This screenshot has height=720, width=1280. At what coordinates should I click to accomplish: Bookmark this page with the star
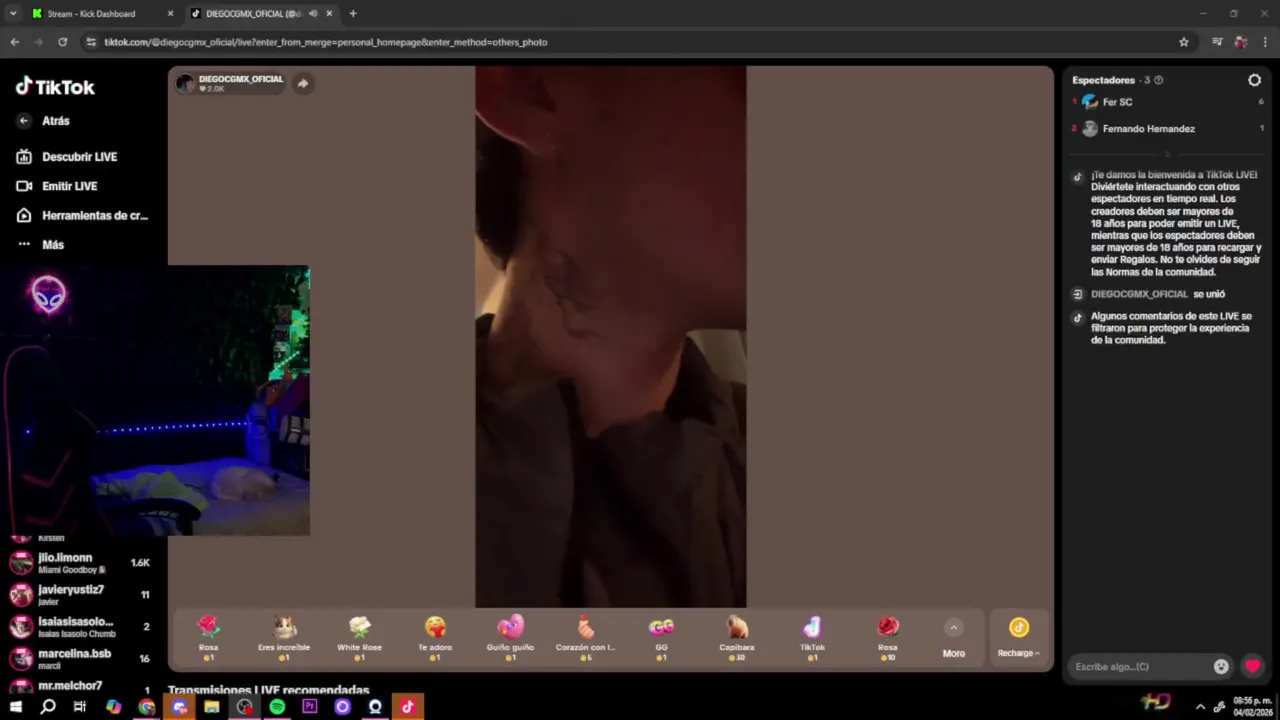[1184, 42]
